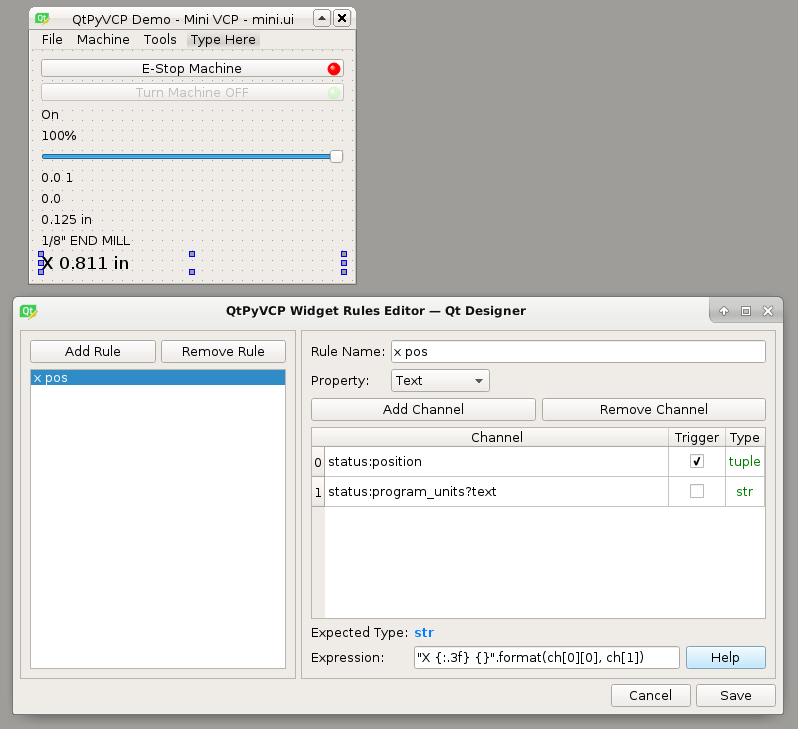The image size is (798, 729).
Task: Select row header 0 in channel table
Action: tap(318, 462)
